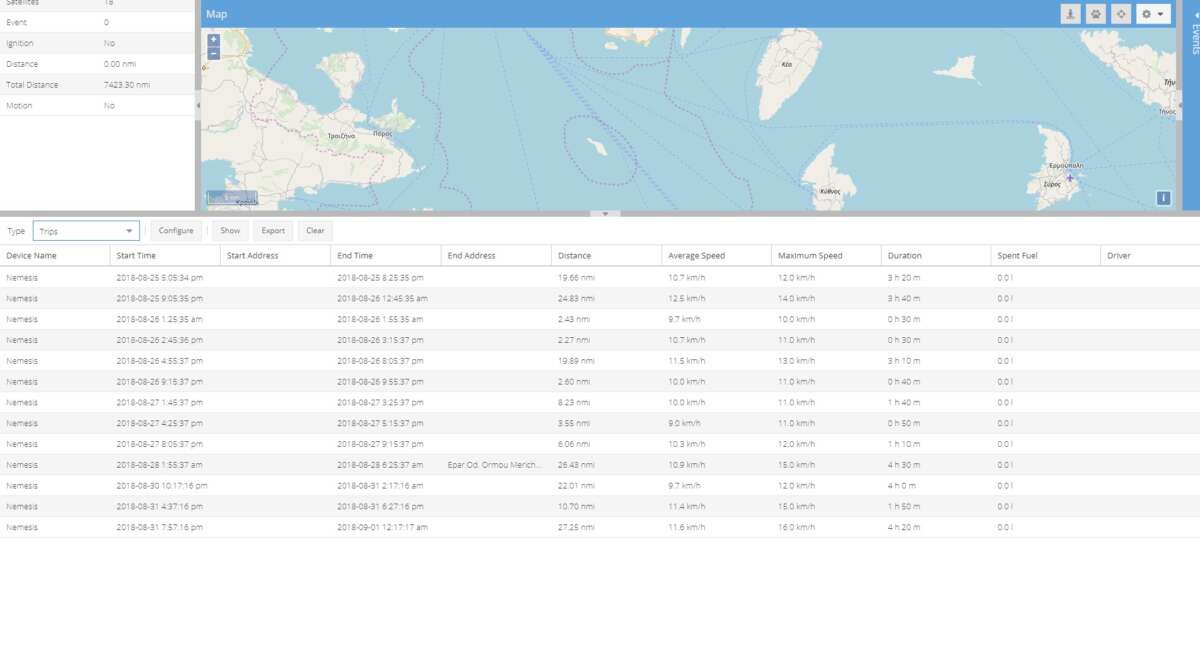Click the geofences anchor icon in map toolbar
Viewport: 1200px width, 670px height.
(x=1071, y=14)
